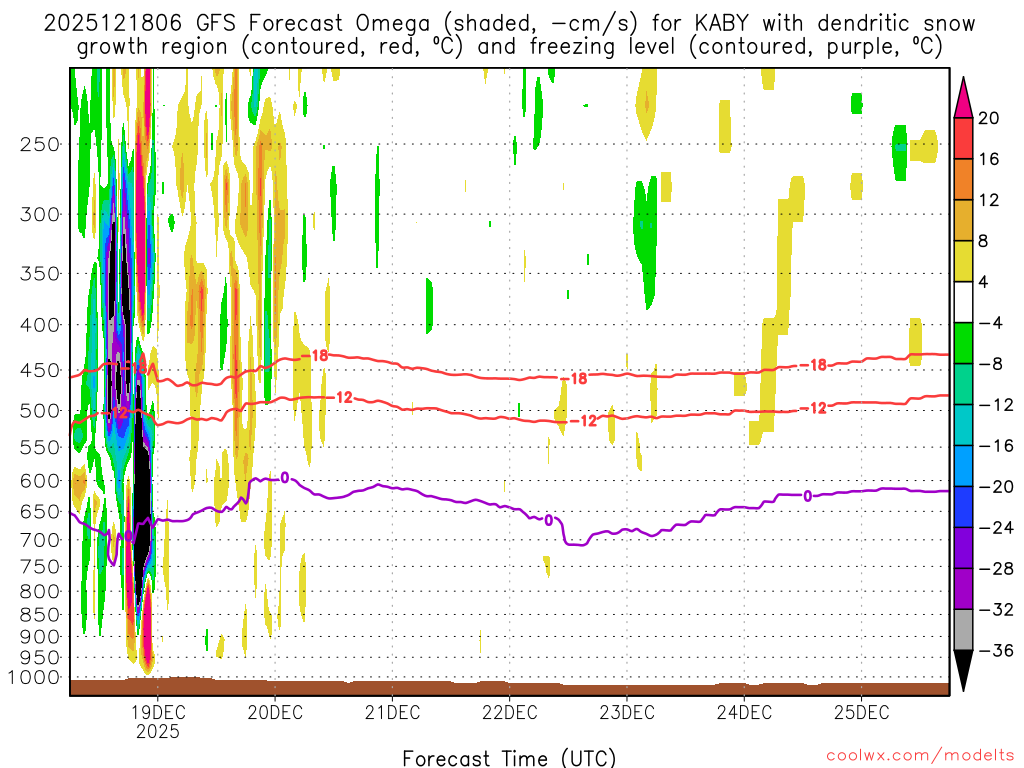Pick the gray colorbar segment between -36 and -32

pyautogui.click(x=965, y=630)
